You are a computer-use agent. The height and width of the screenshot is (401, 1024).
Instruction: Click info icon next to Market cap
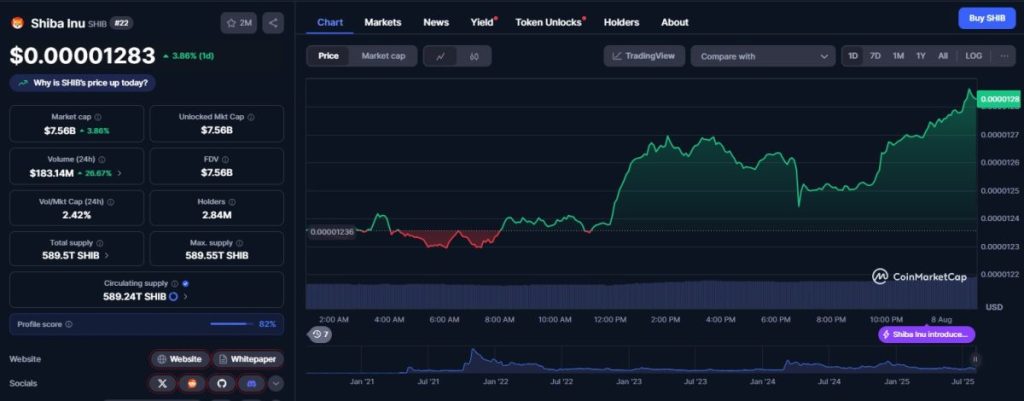pyautogui.click(x=98, y=117)
